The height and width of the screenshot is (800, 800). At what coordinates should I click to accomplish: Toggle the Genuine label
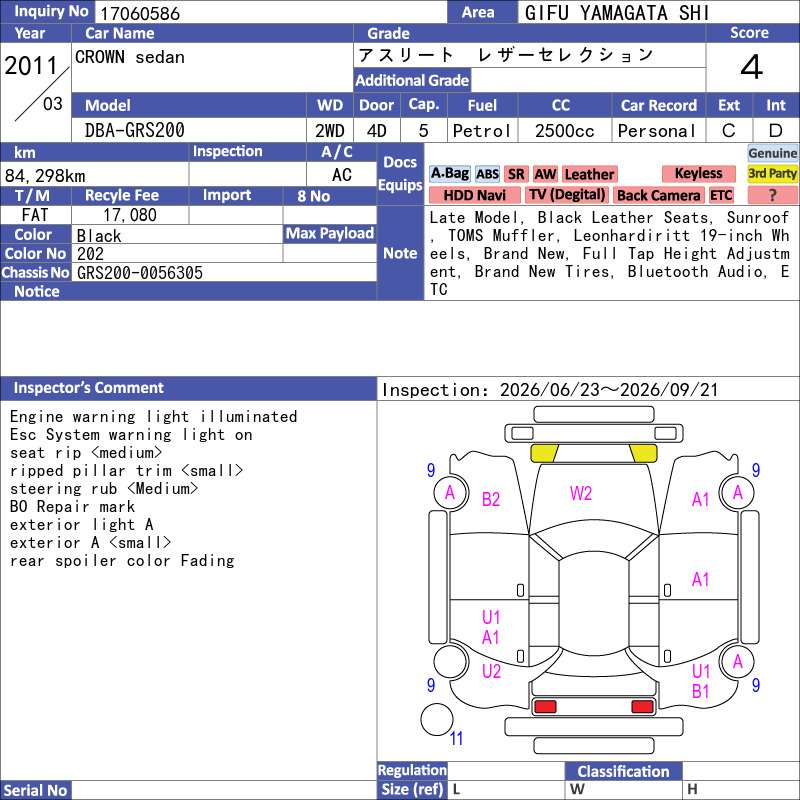772,153
